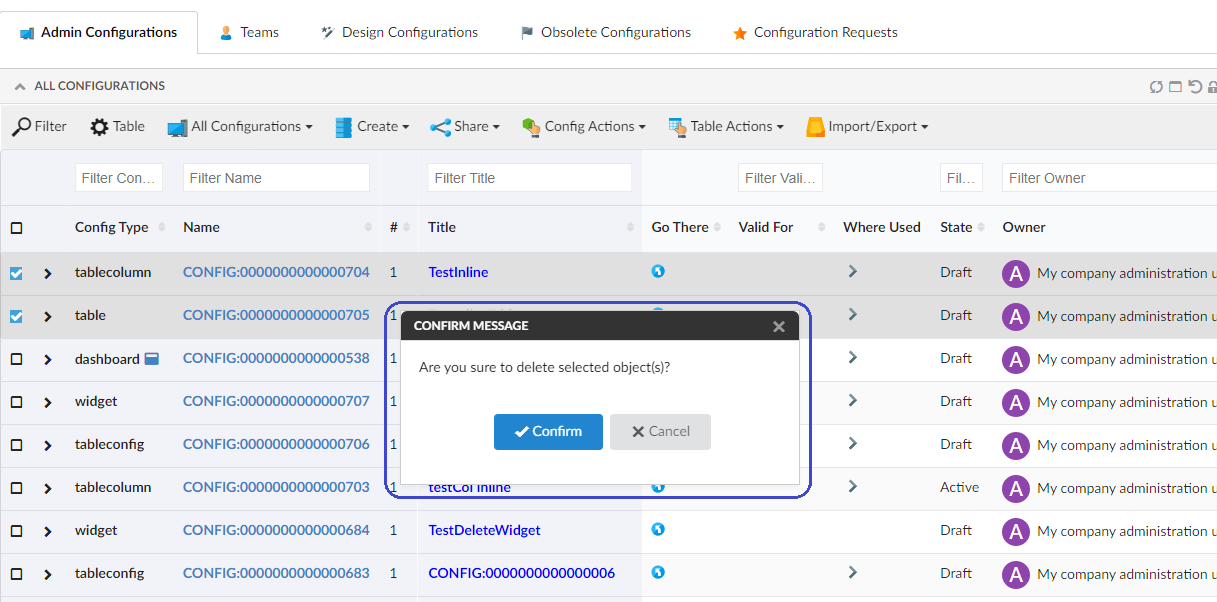Uncheck the tablecolumn CONFIG:0000000000000704 row checkbox

pos(16,273)
